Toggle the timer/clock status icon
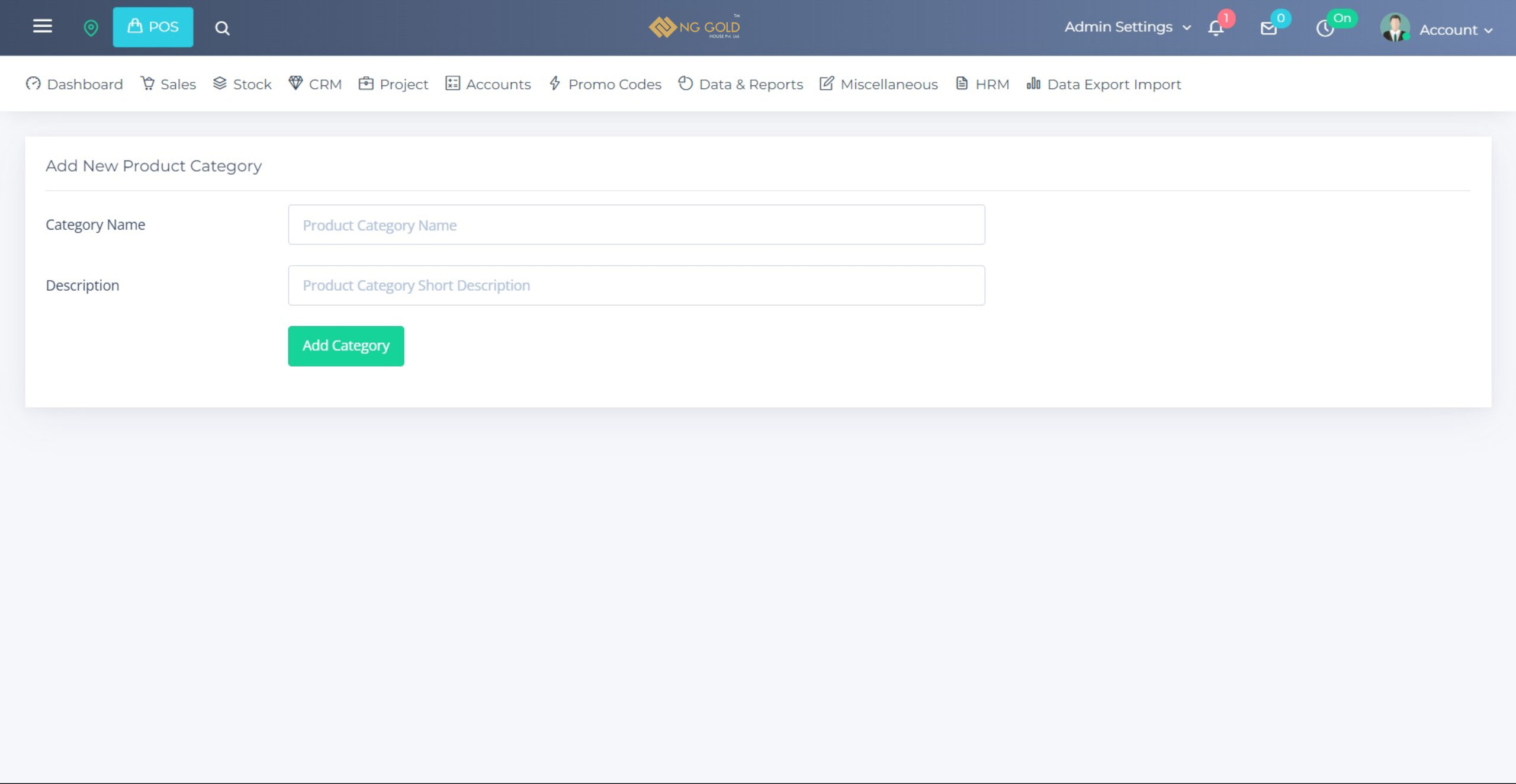 click(x=1325, y=28)
